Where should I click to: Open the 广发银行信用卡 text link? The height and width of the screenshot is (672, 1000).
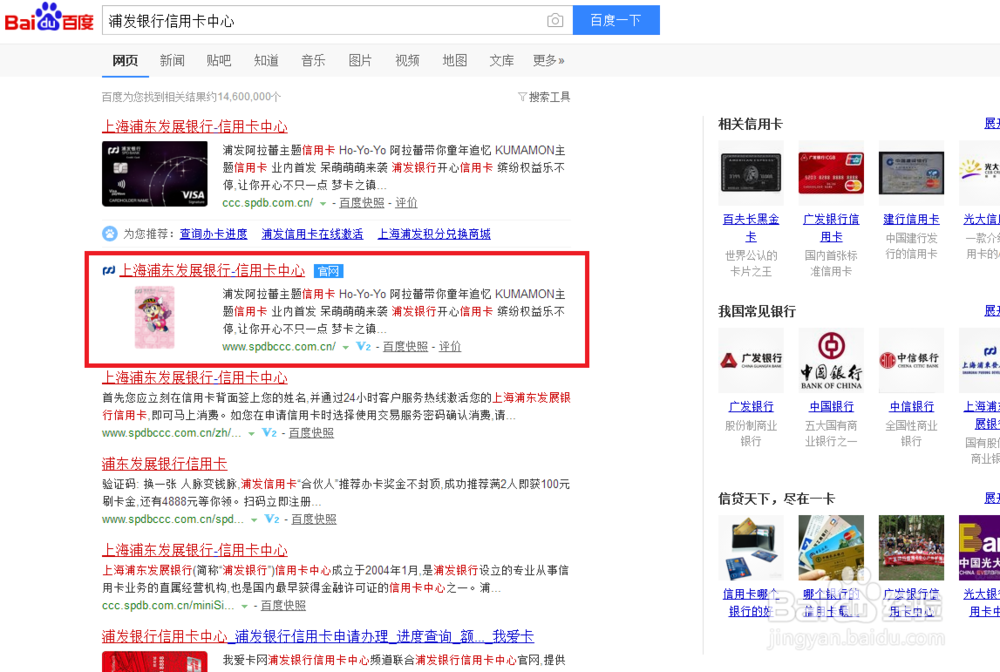tap(831, 228)
